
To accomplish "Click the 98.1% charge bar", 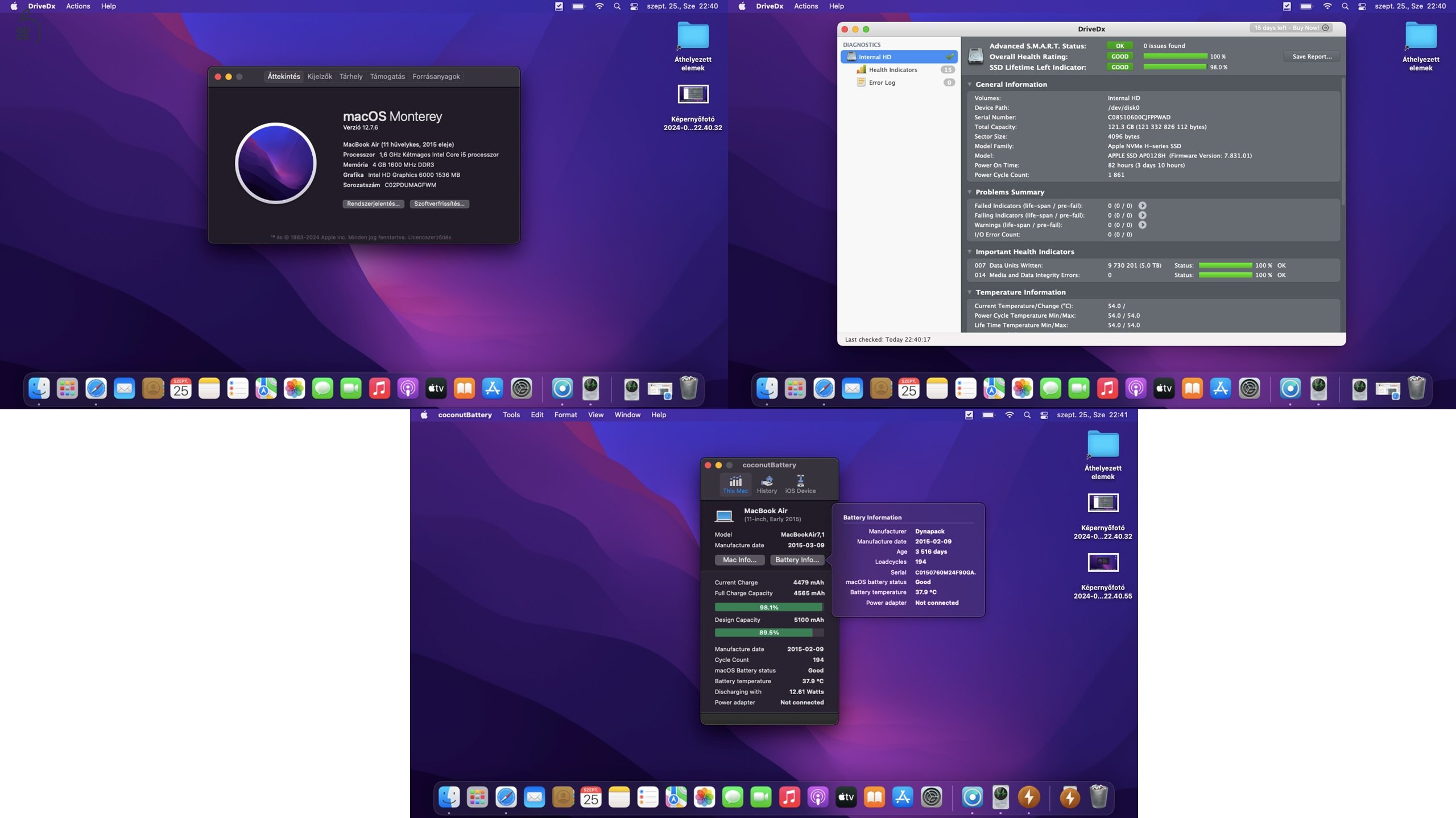I will pos(769,608).
